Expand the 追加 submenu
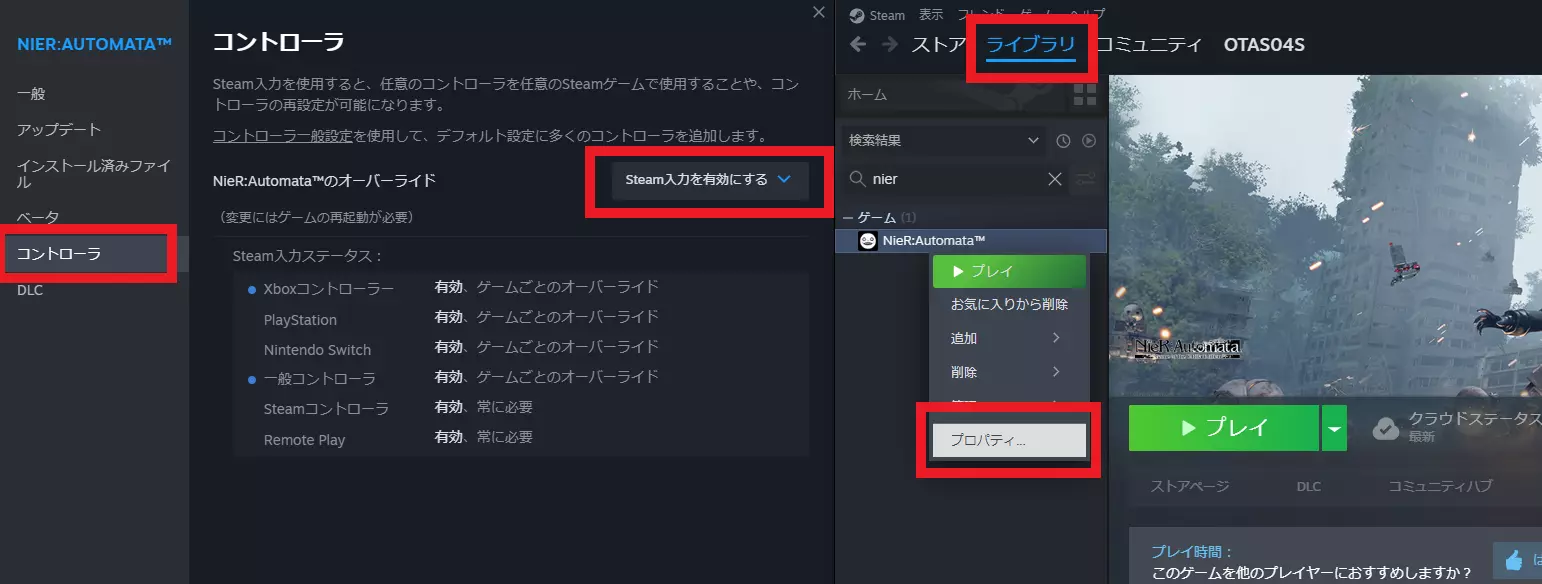 1009,338
